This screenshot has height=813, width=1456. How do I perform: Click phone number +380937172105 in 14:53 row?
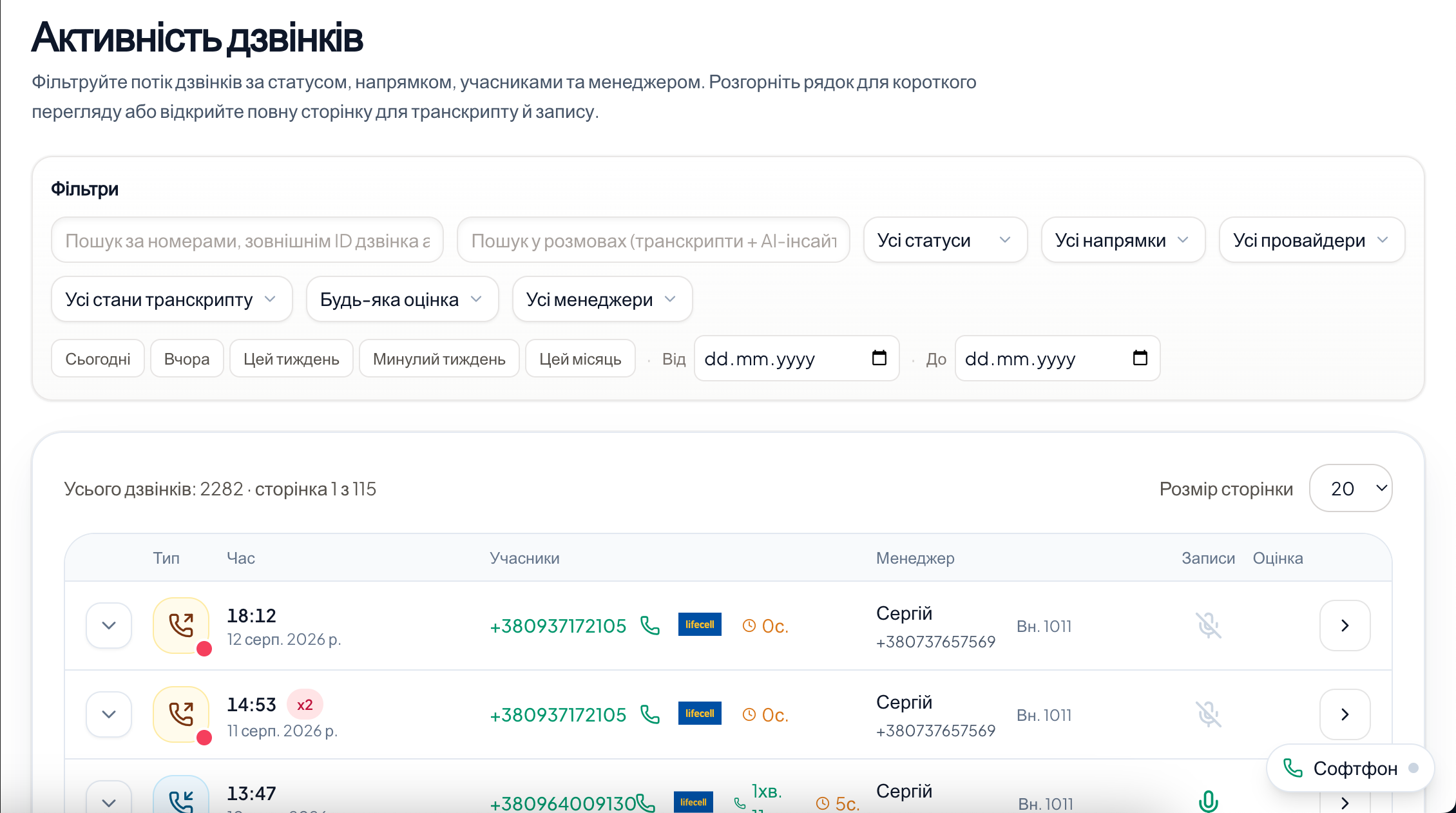point(558,715)
